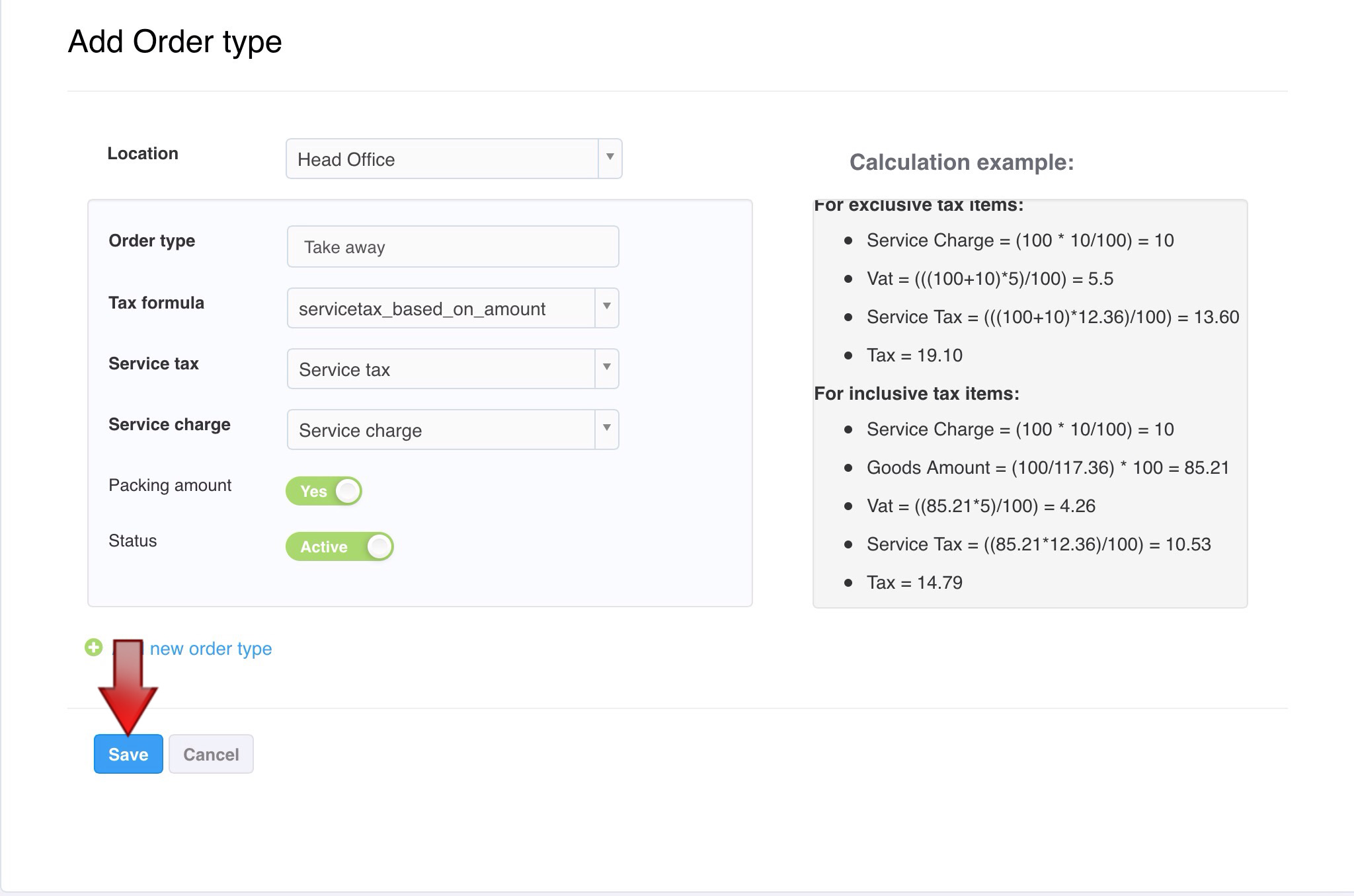
Task: Click the new order type link
Action: point(210,649)
